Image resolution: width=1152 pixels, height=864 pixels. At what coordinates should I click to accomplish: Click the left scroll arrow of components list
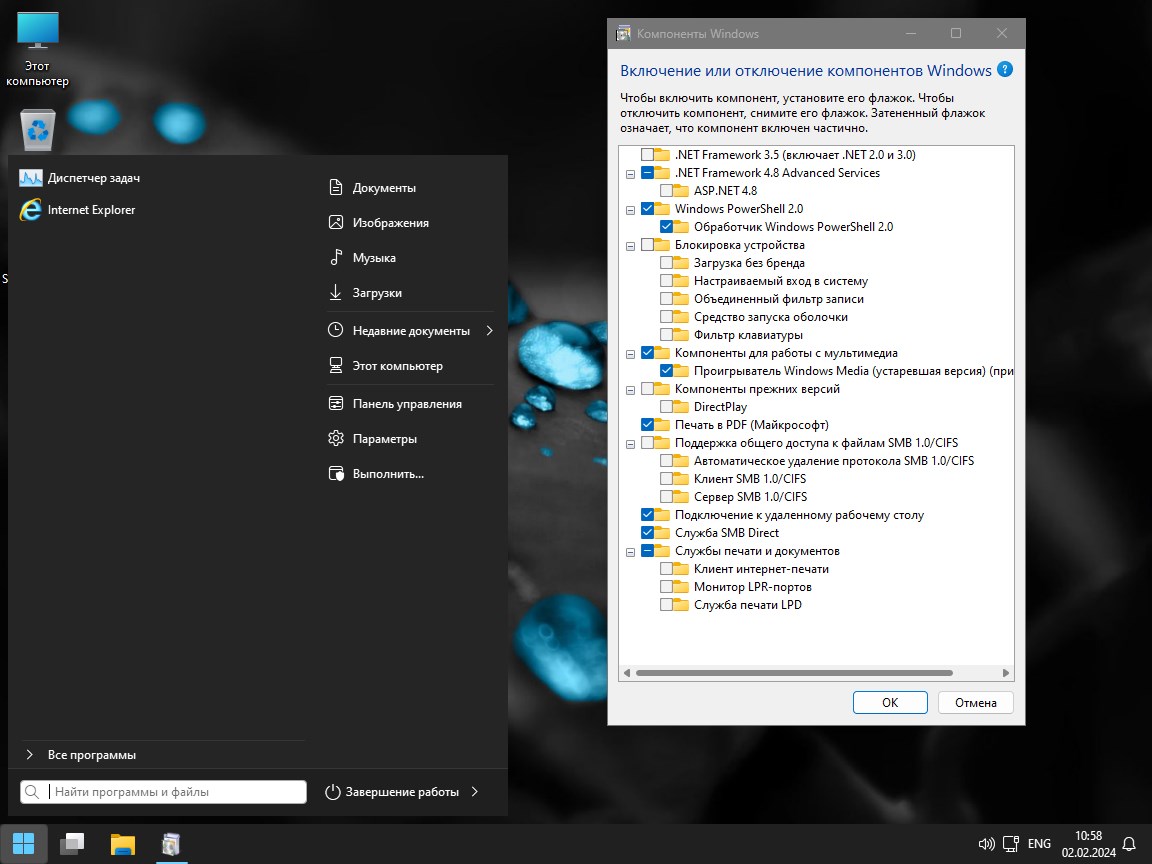[627, 673]
